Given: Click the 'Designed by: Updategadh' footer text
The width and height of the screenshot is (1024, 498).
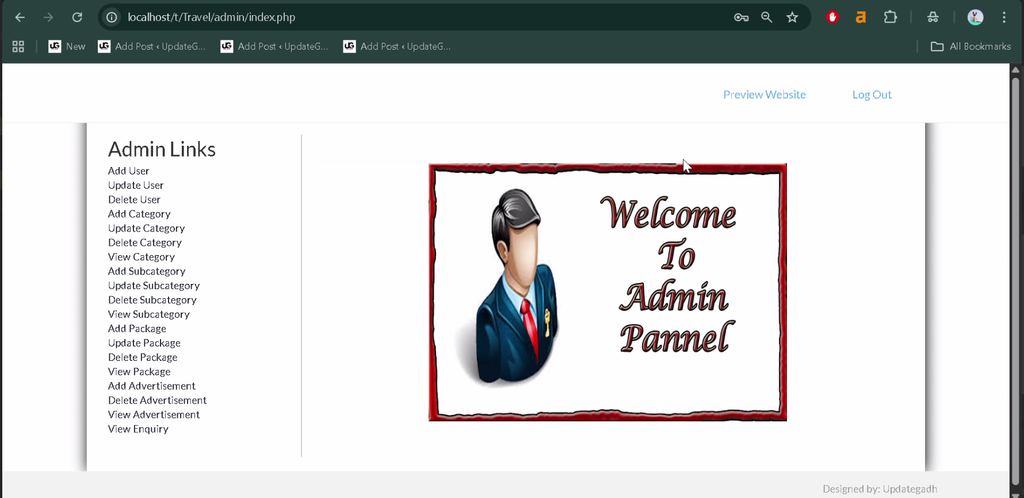Looking at the screenshot, I should point(880,489).
